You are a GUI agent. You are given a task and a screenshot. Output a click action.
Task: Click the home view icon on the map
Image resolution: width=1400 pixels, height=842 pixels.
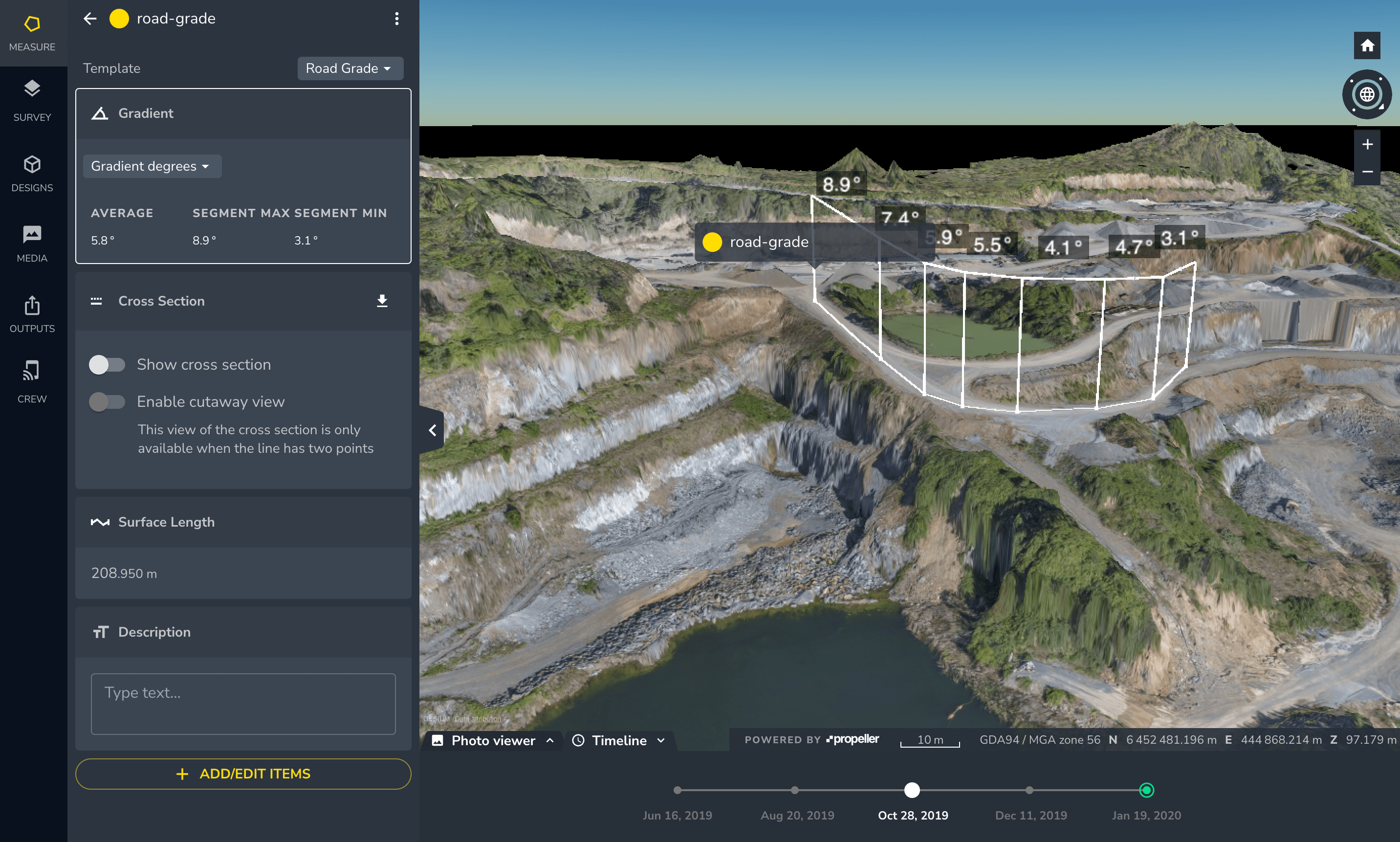click(x=1367, y=45)
